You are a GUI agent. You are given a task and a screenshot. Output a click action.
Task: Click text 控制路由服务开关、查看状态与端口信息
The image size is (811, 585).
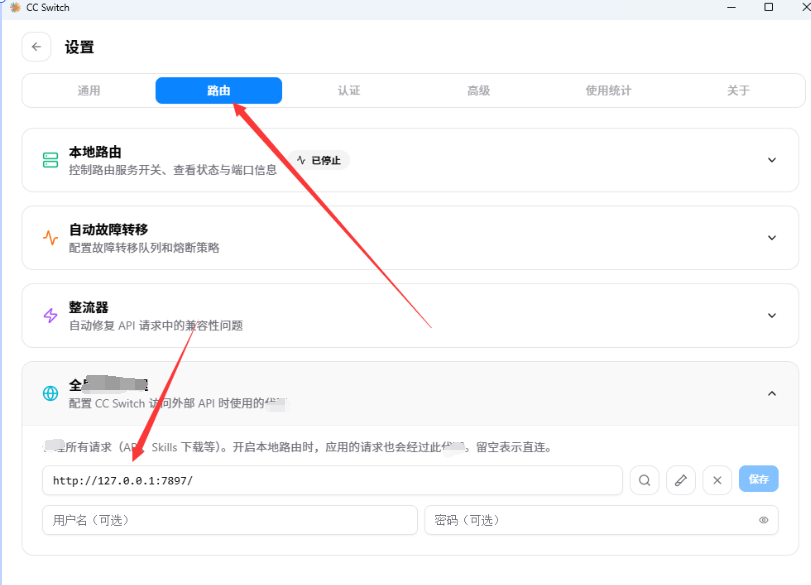(173, 170)
